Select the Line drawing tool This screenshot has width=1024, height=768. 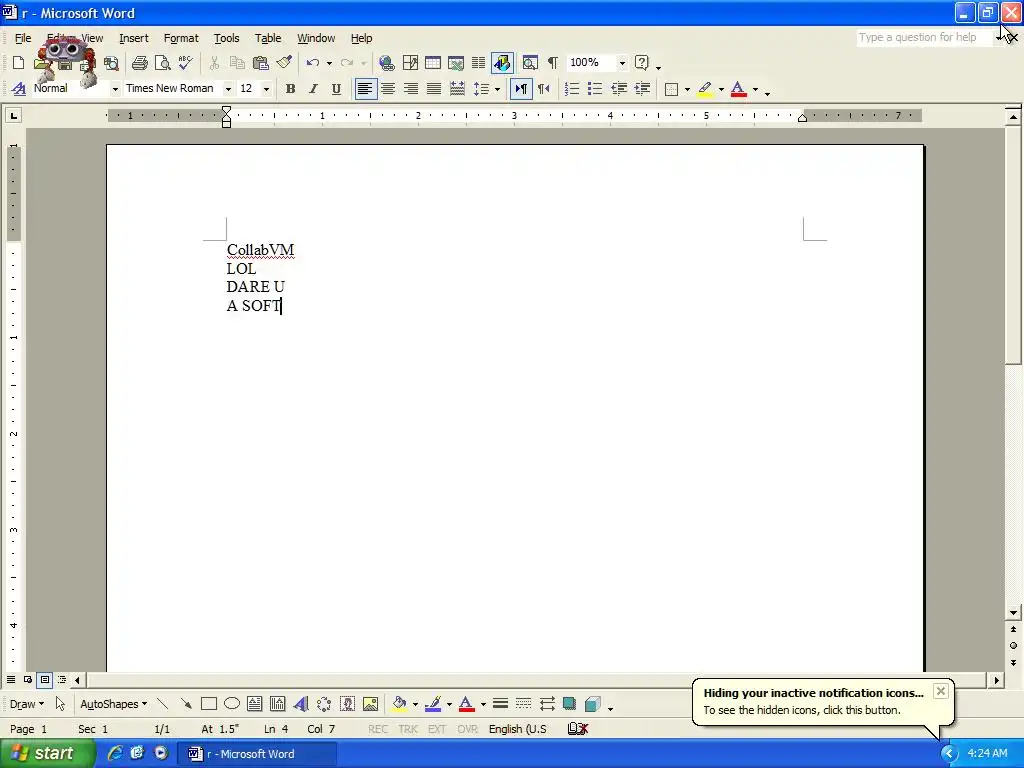click(163, 704)
